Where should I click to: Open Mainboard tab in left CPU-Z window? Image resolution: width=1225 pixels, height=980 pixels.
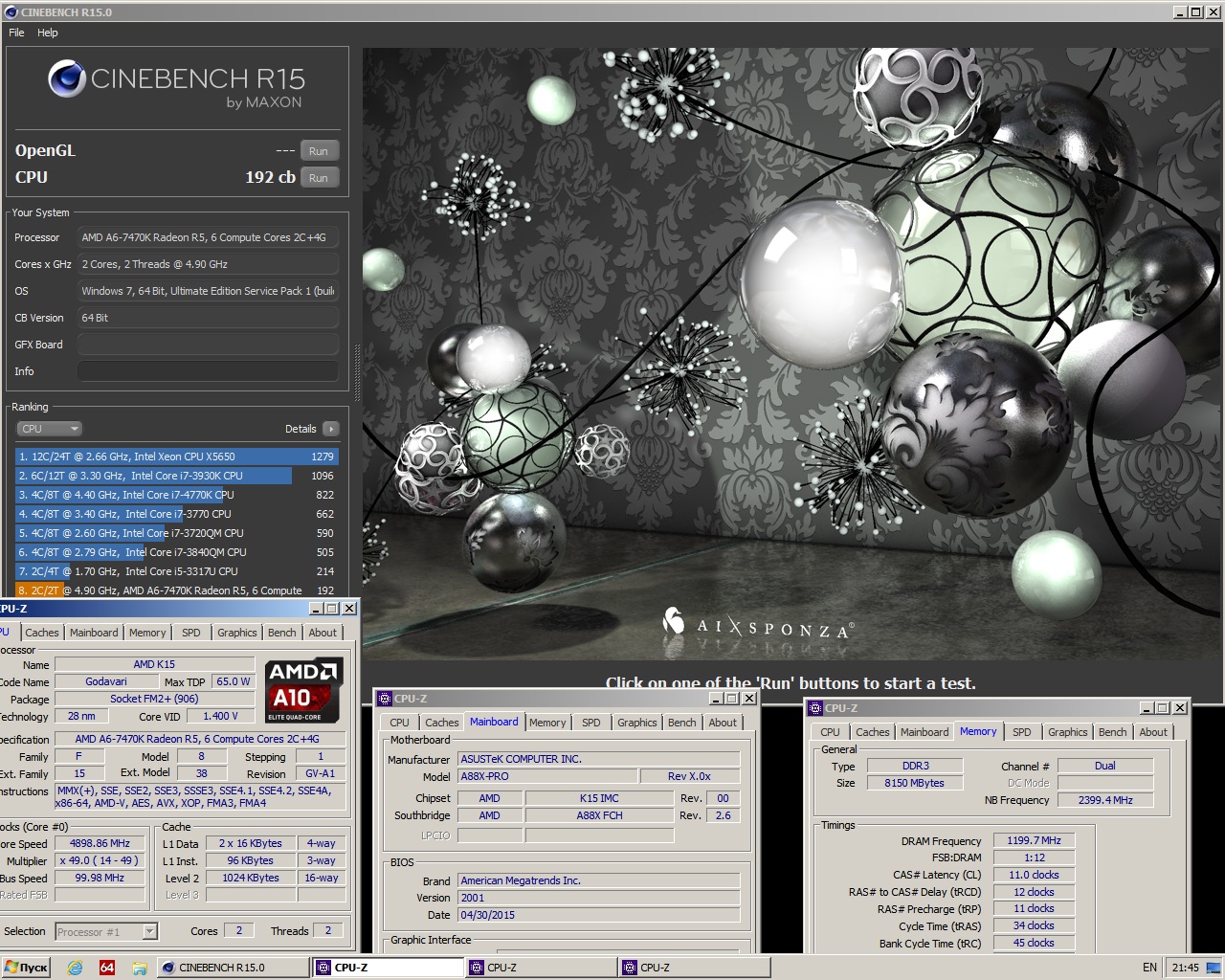[94, 633]
